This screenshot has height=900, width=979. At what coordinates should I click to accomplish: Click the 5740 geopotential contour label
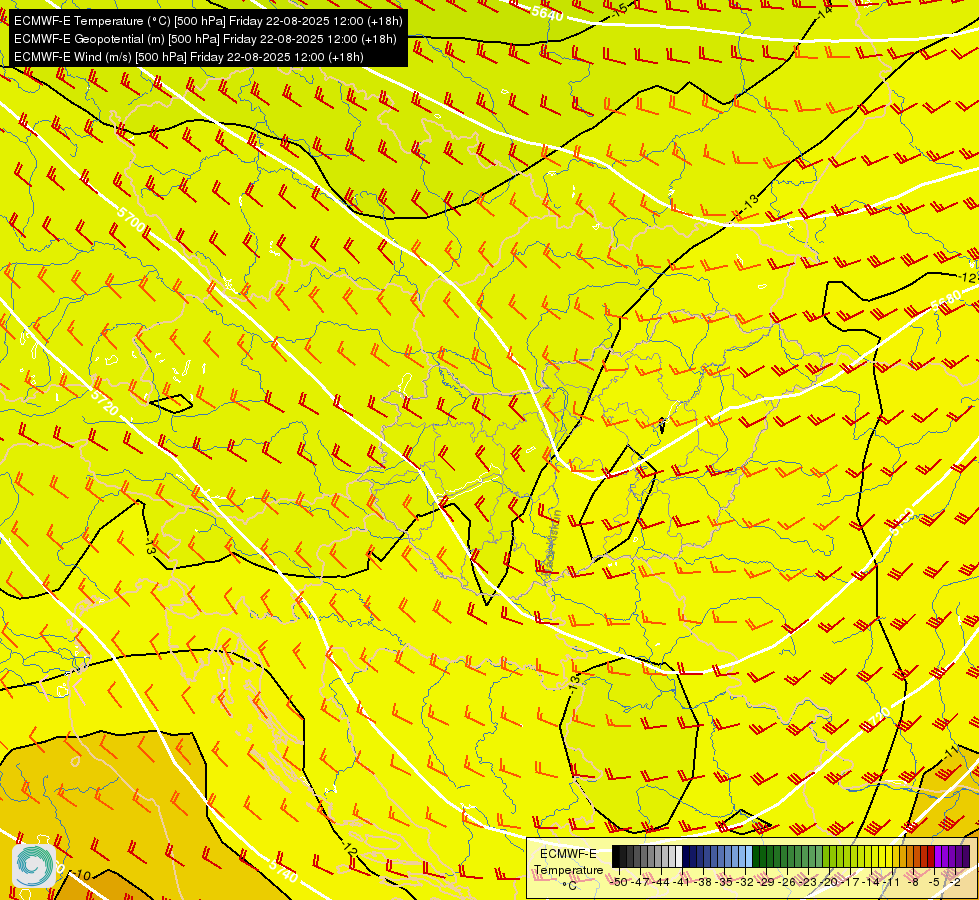[283, 870]
